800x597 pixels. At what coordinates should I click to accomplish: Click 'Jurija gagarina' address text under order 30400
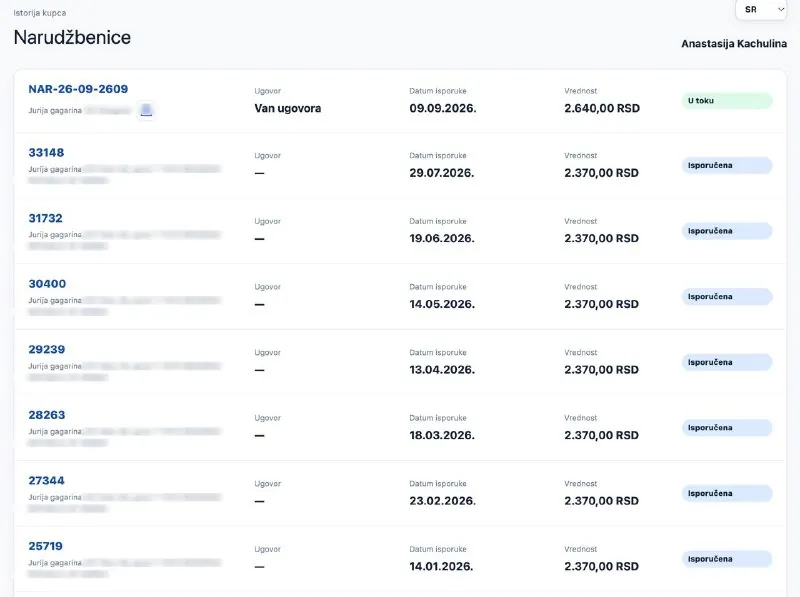pos(55,301)
